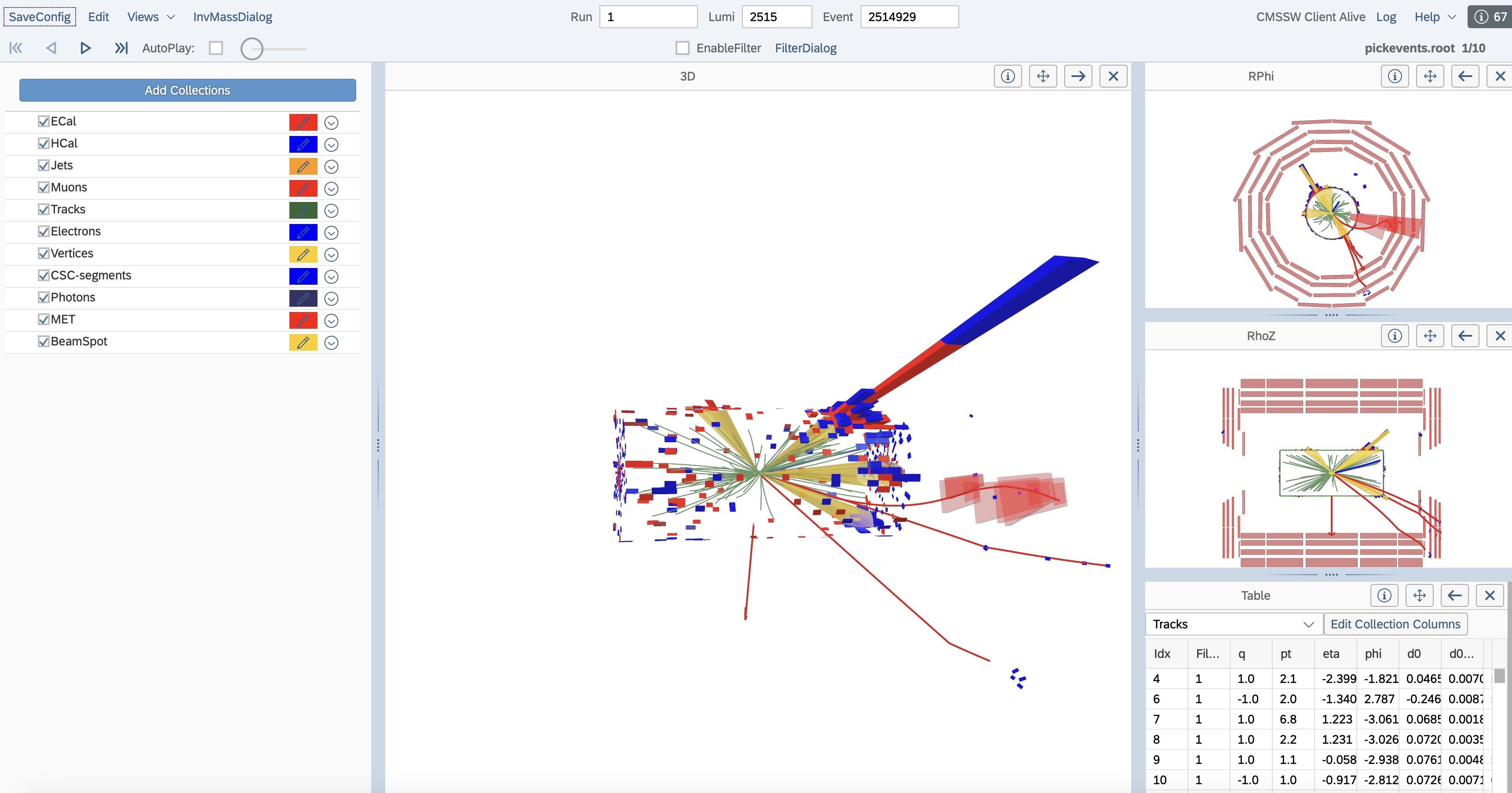Click the 3D view right-arrow swap icon
1512x793 pixels.
tap(1078, 77)
